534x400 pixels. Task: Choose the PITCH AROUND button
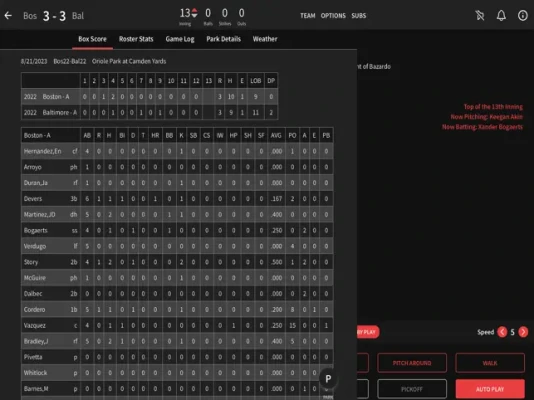click(x=412, y=363)
